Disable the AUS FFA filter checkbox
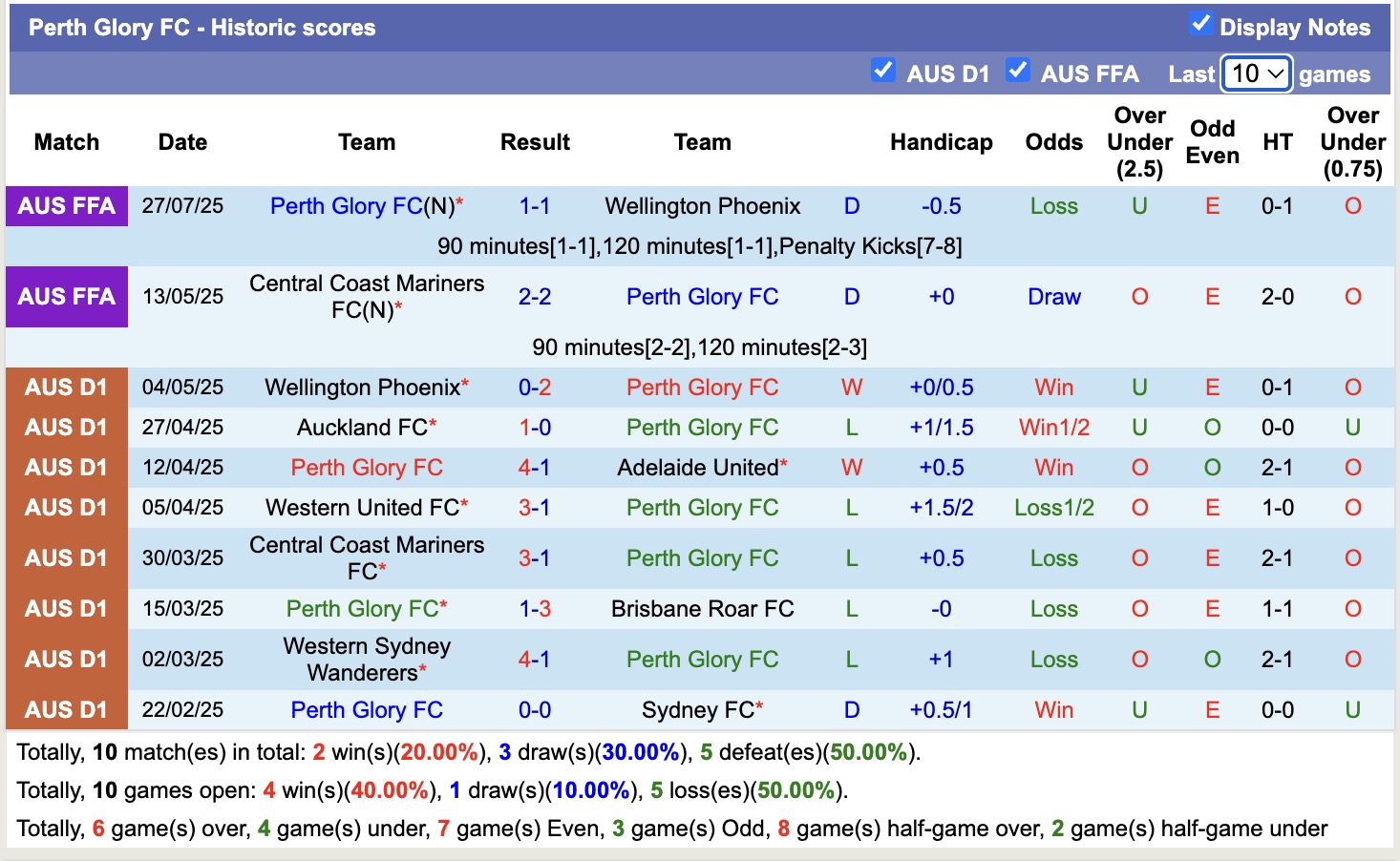This screenshot has height=861, width=1400. tap(1018, 70)
